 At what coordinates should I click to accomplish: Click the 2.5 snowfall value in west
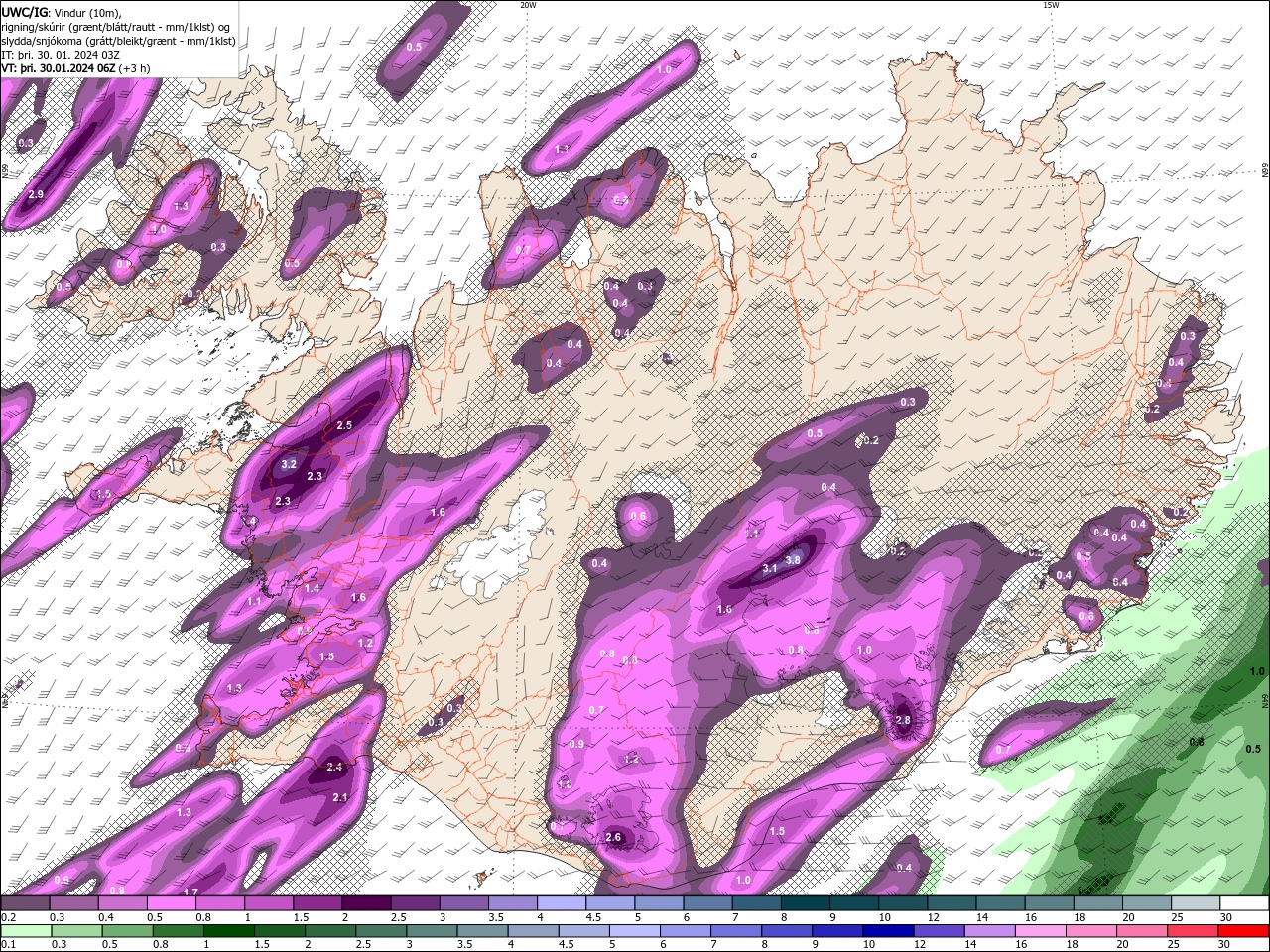[x=344, y=425]
